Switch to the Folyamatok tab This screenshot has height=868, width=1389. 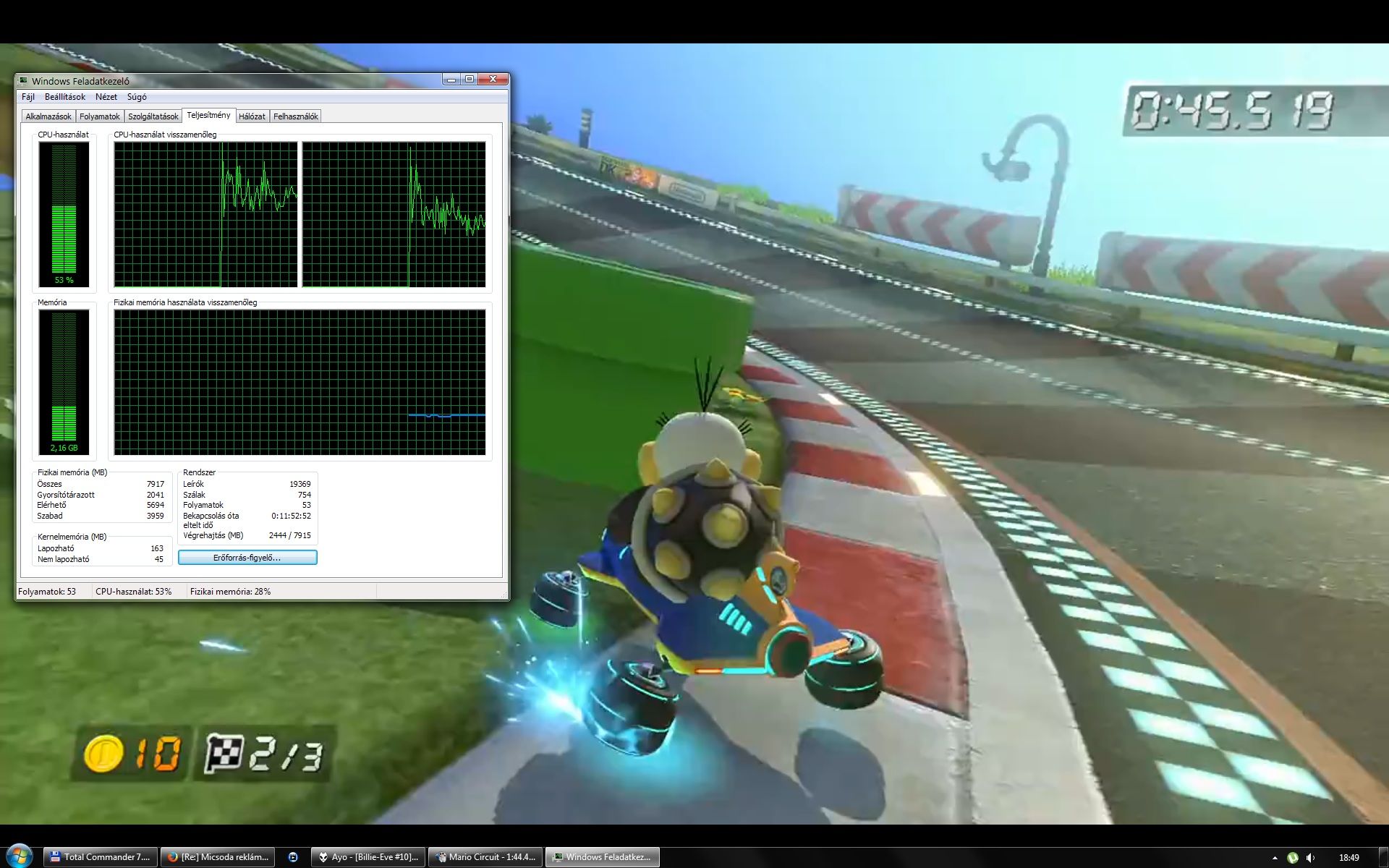[100, 116]
